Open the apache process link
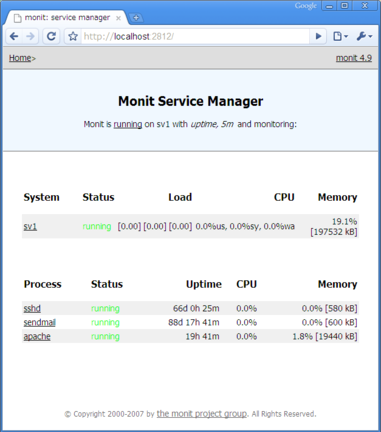This screenshot has width=381, height=432. pos(37,336)
